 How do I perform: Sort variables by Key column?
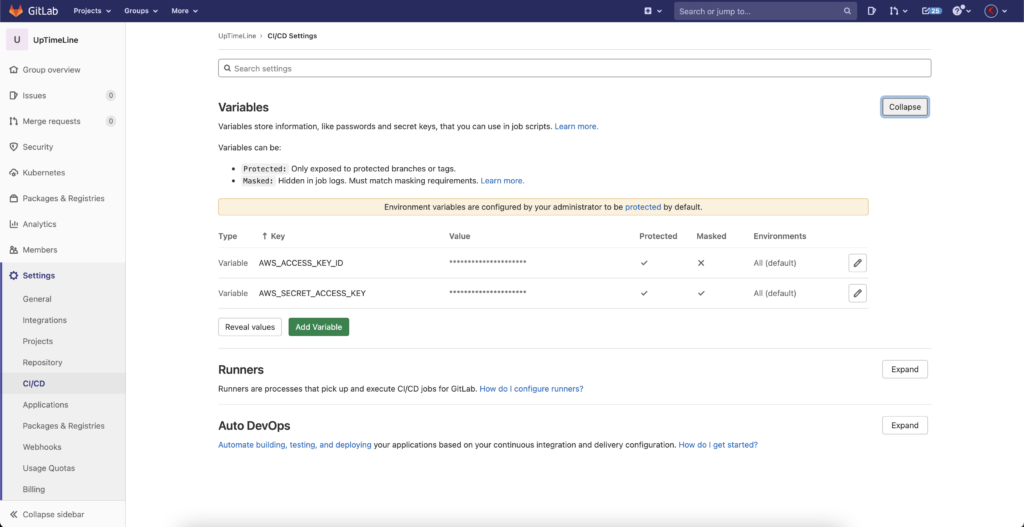[x=273, y=236]
